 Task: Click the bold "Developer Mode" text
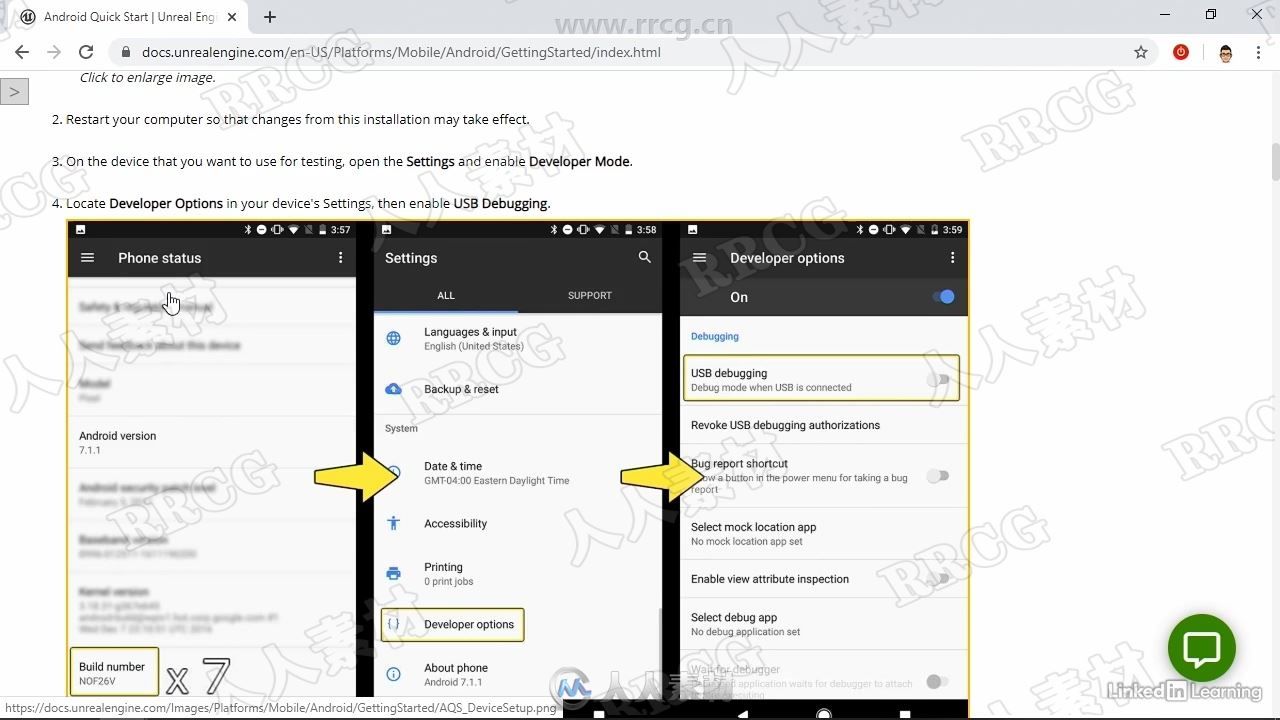[x=580, y=161]
